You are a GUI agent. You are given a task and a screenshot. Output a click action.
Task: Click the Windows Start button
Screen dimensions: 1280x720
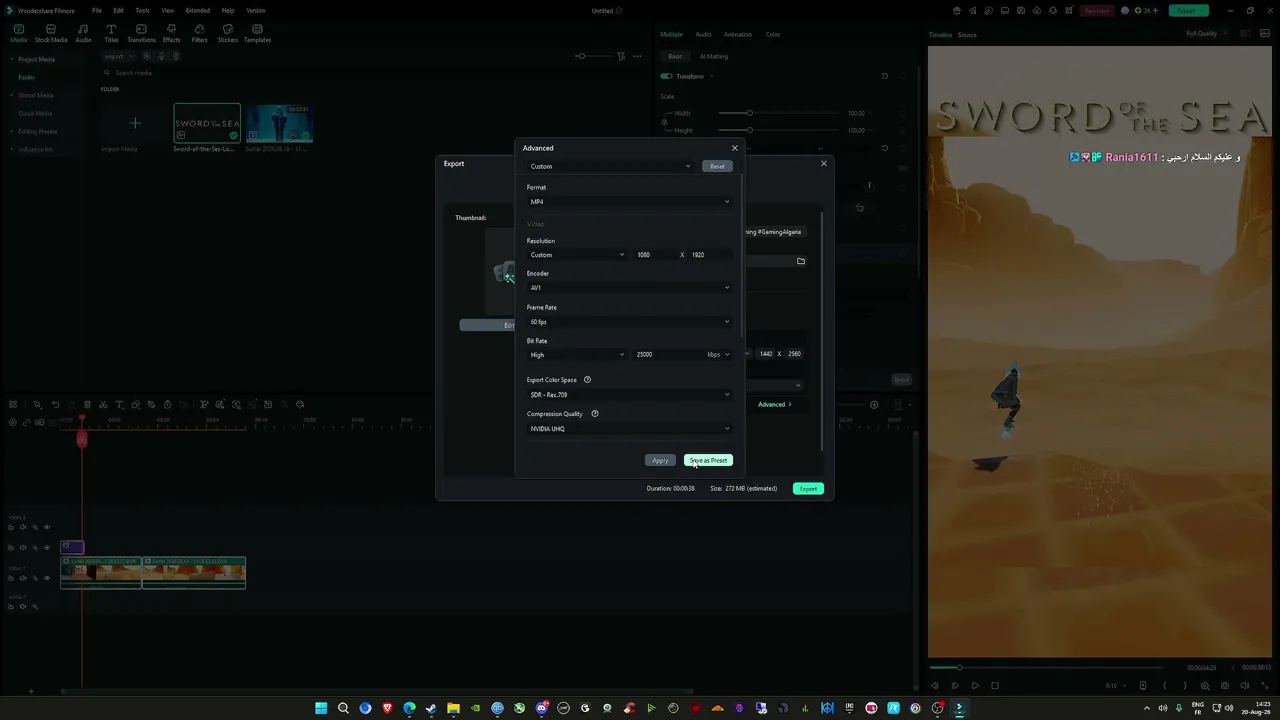pyautogui.click(x=321, y=708)
